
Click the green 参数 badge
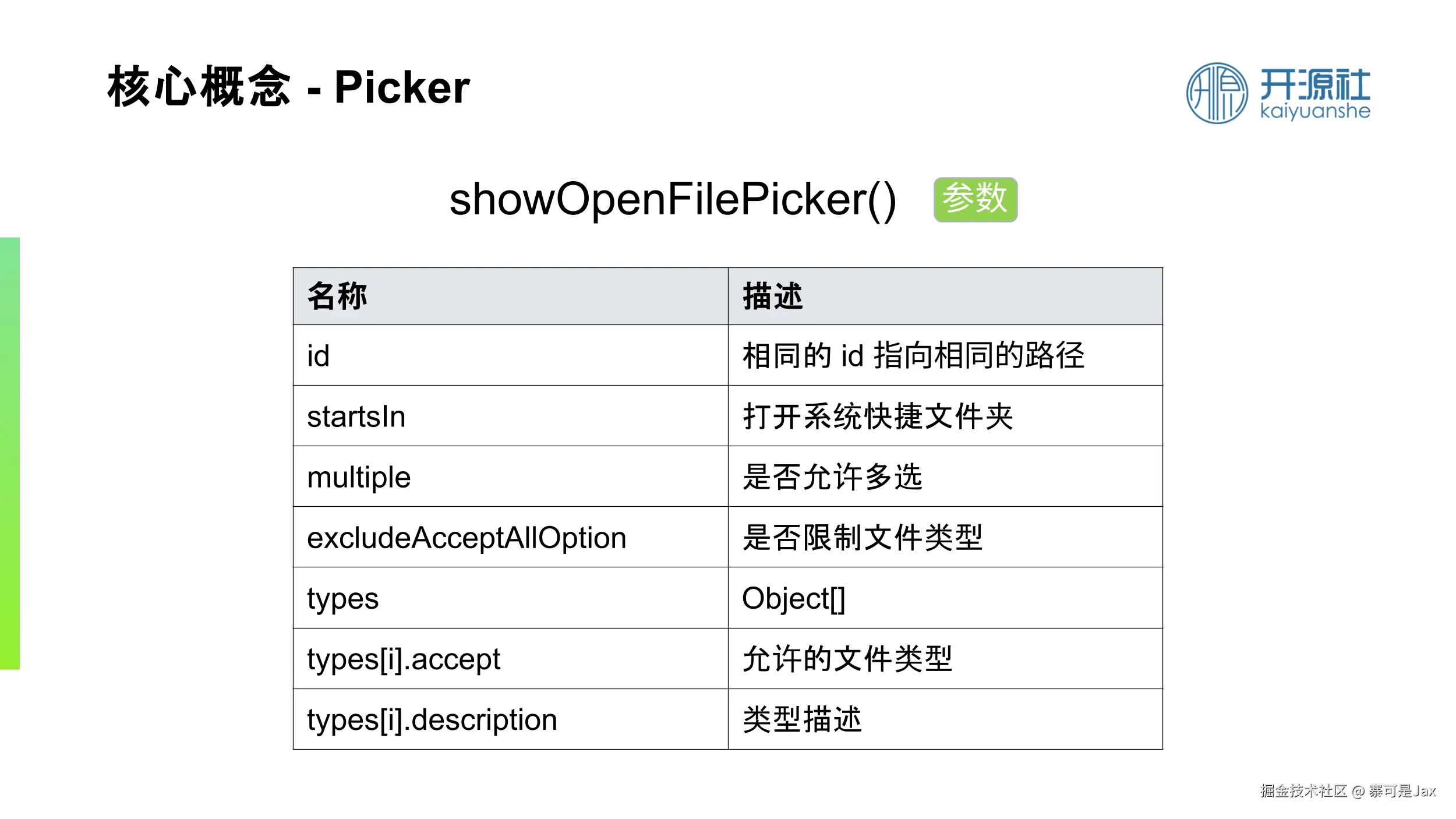[976, 199]
